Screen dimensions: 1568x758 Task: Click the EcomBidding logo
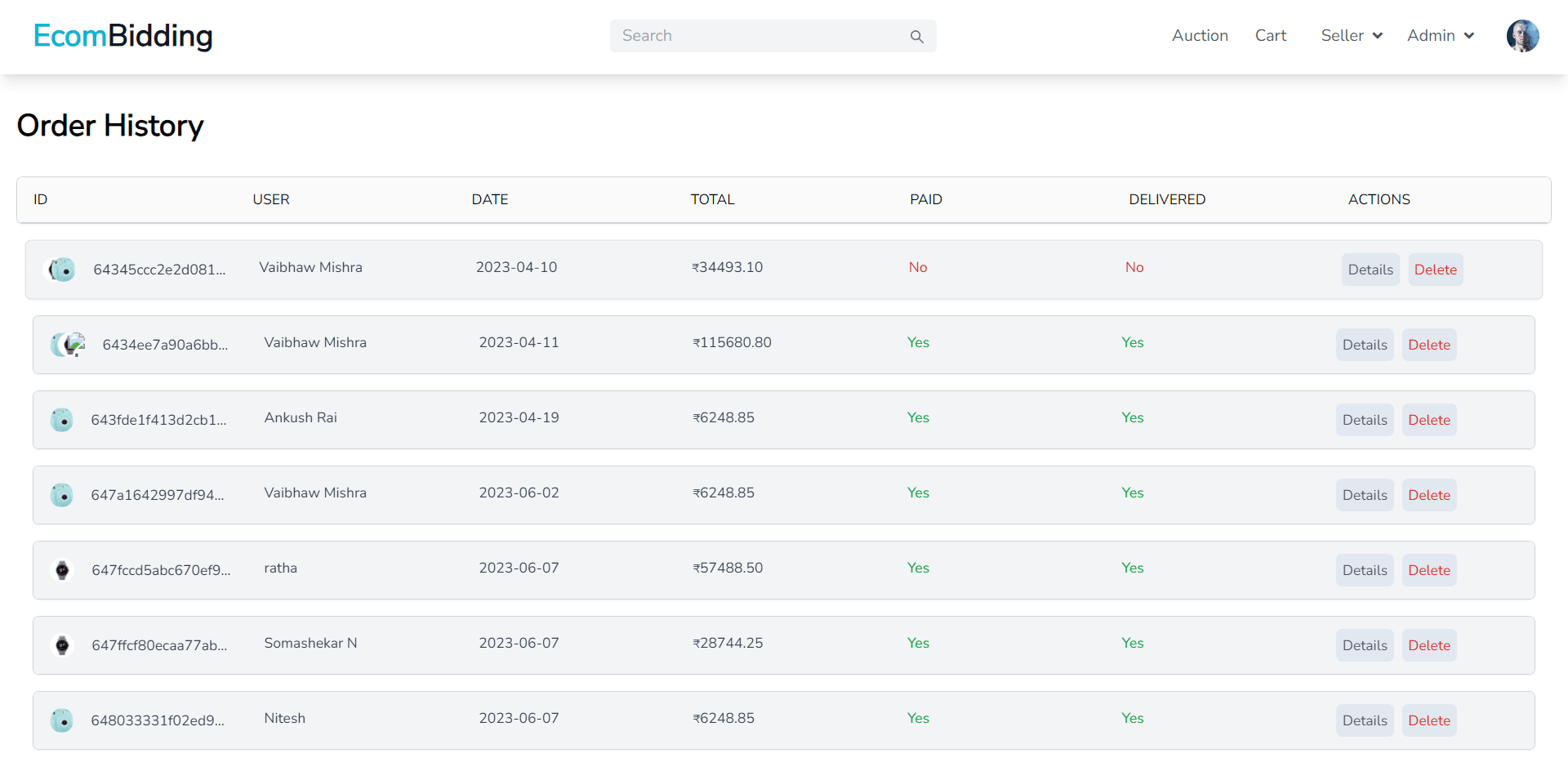(x=123, y=36)
